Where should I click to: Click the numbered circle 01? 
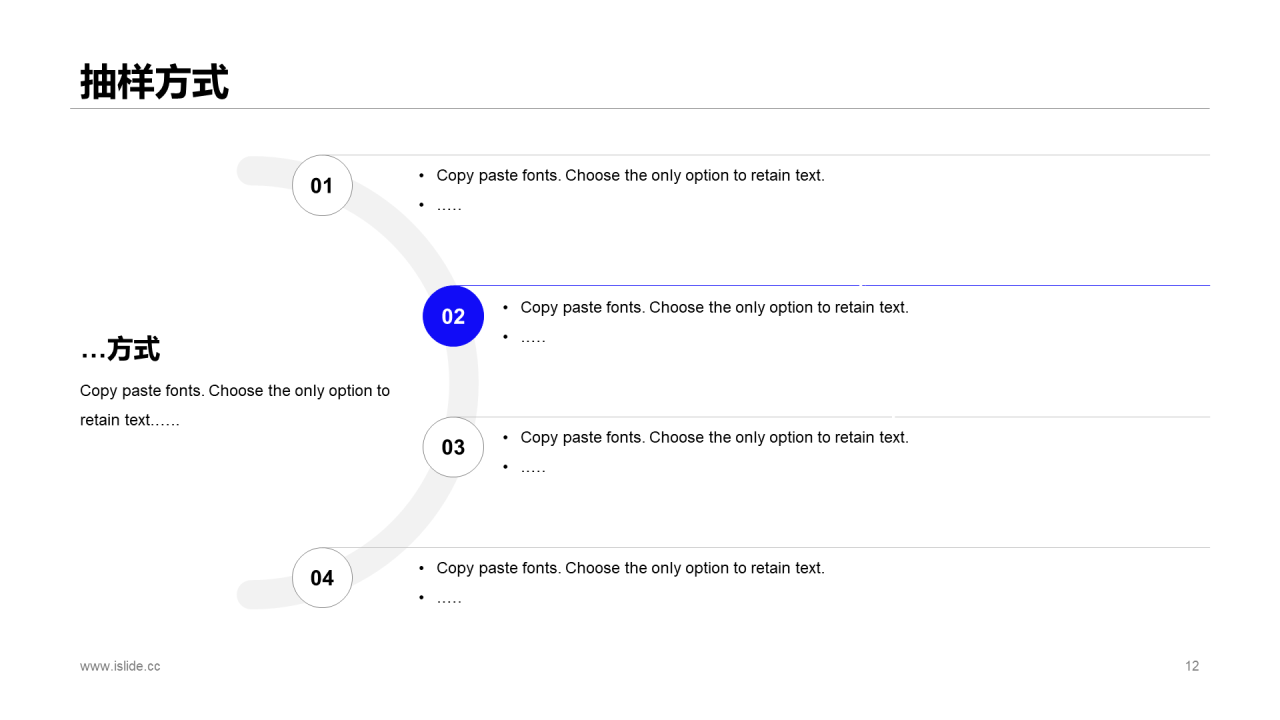[x=322, y=186]
